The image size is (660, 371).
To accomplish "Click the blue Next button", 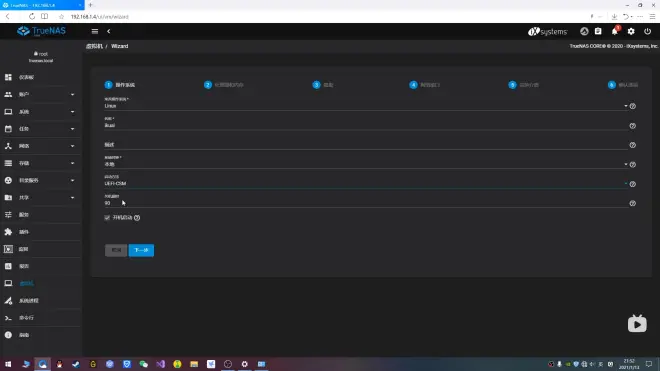I will click(141, 250).
